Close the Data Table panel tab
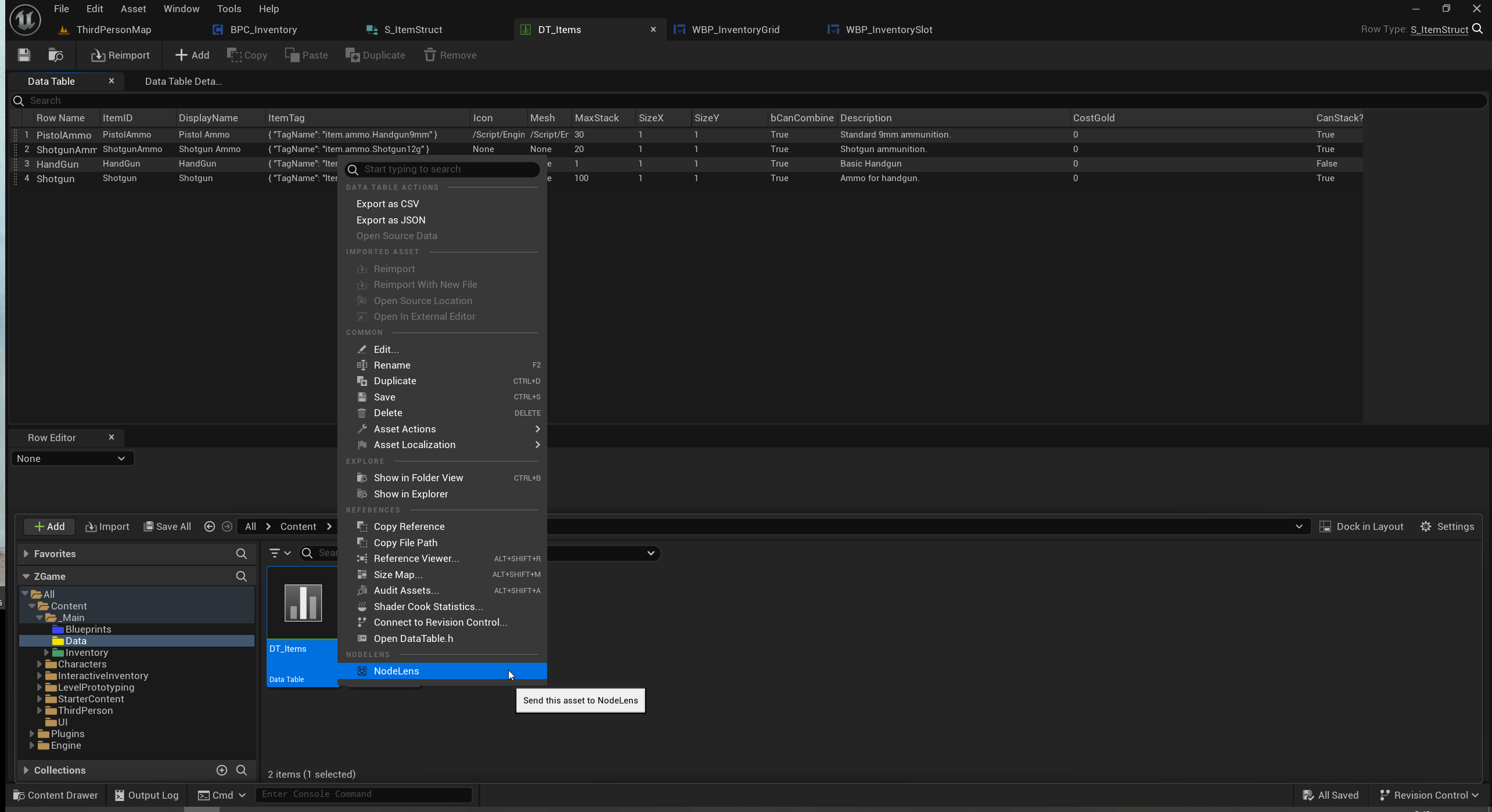The width and height of the screenshot is (1492, 812). pyautogui.click(x=112, y=81)
